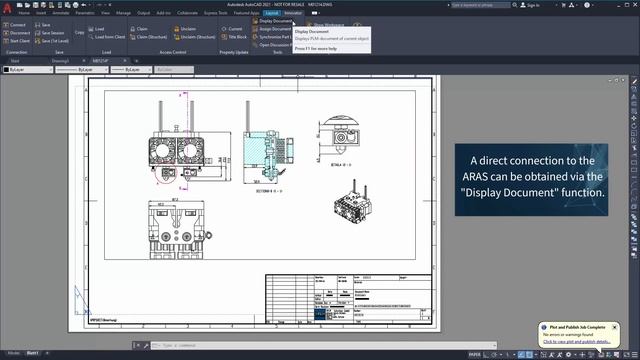This screenshot has height=360, width=640.
Task: Click Save Session in the ribbon
Action: 49,33
